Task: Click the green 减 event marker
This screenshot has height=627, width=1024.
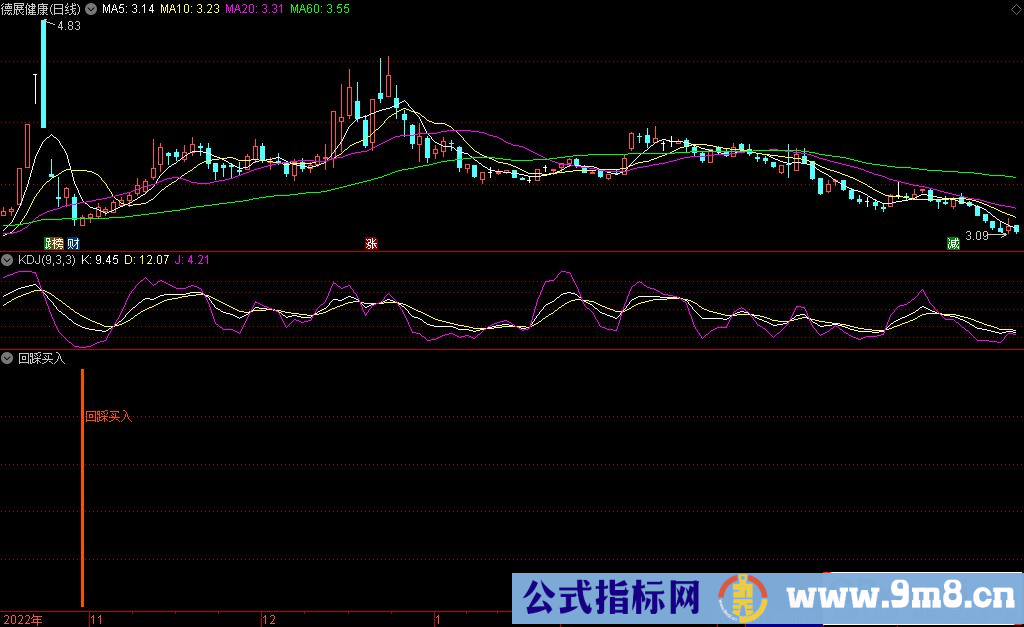Action: click(953, 244)
